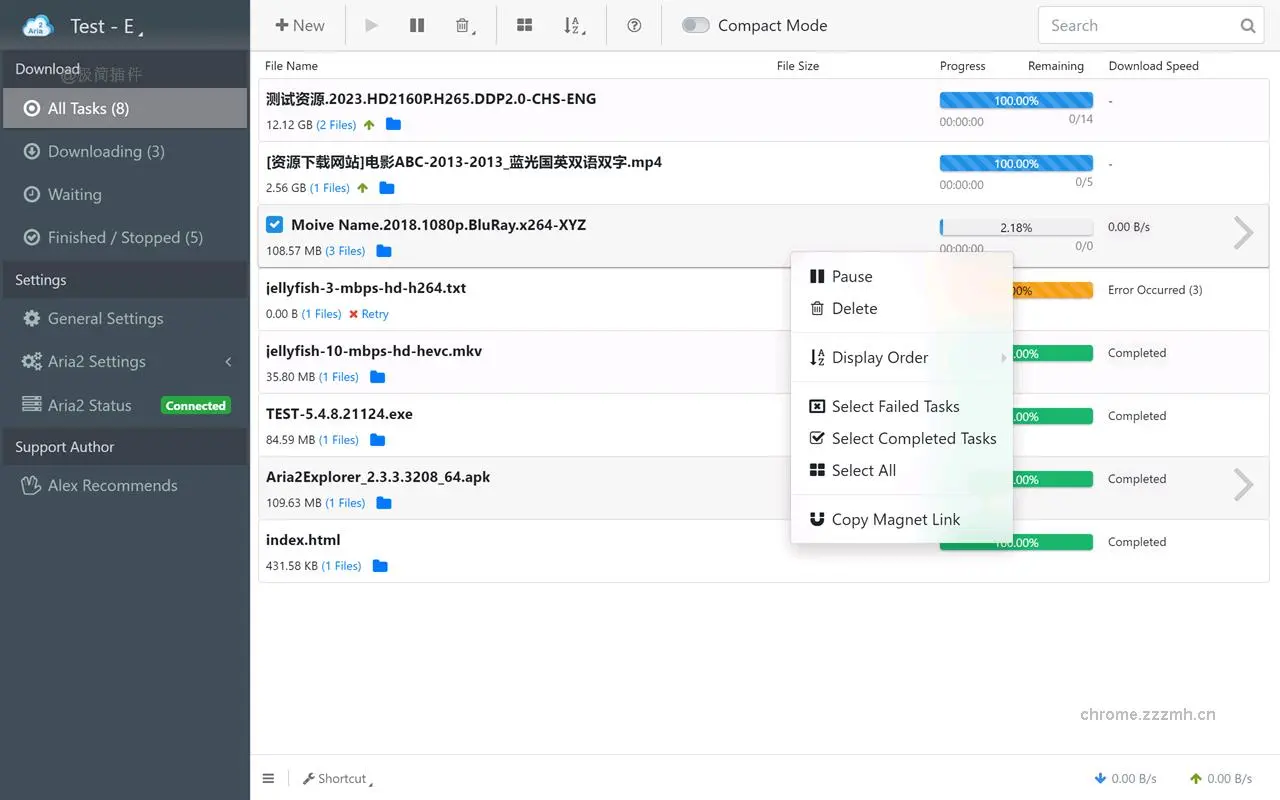Expand the Aria2 Settings submenu

pyautogui.click(x=124, y=361)
